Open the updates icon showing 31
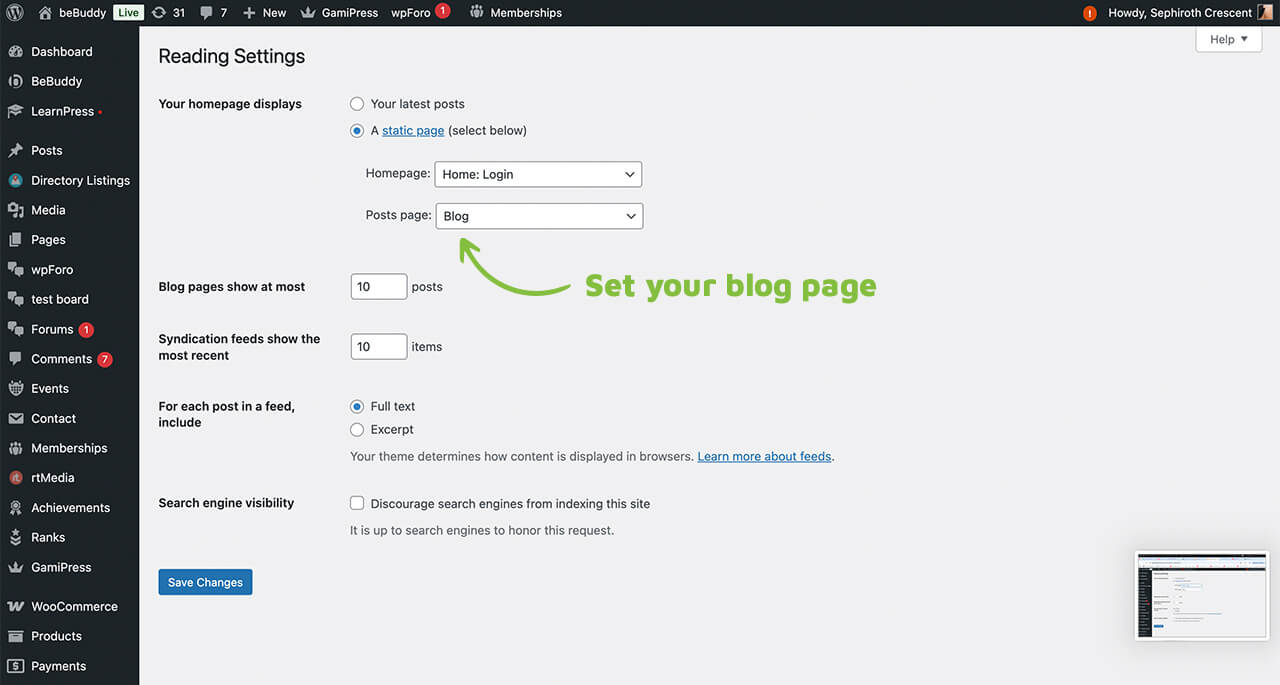1280x685 pixels. click(x=158, y=13)
